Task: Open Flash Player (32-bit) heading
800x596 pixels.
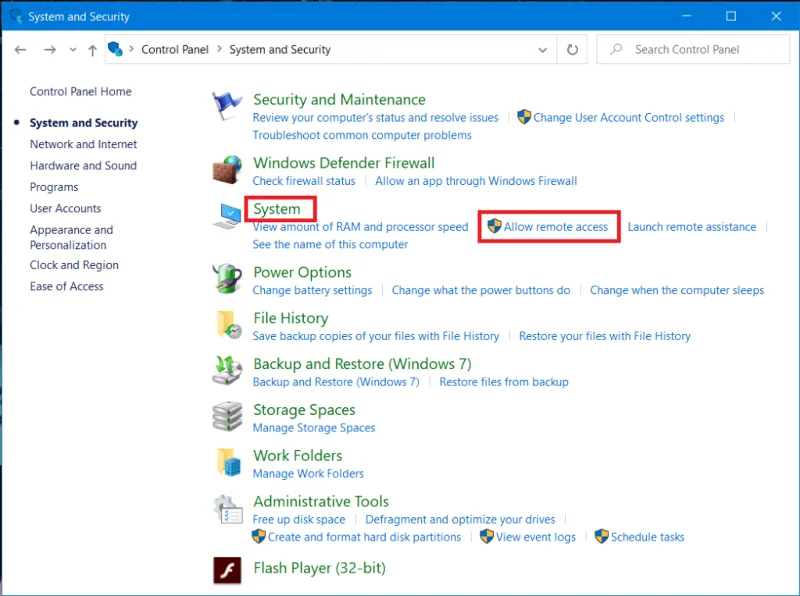Action: [x=319, y=568]
